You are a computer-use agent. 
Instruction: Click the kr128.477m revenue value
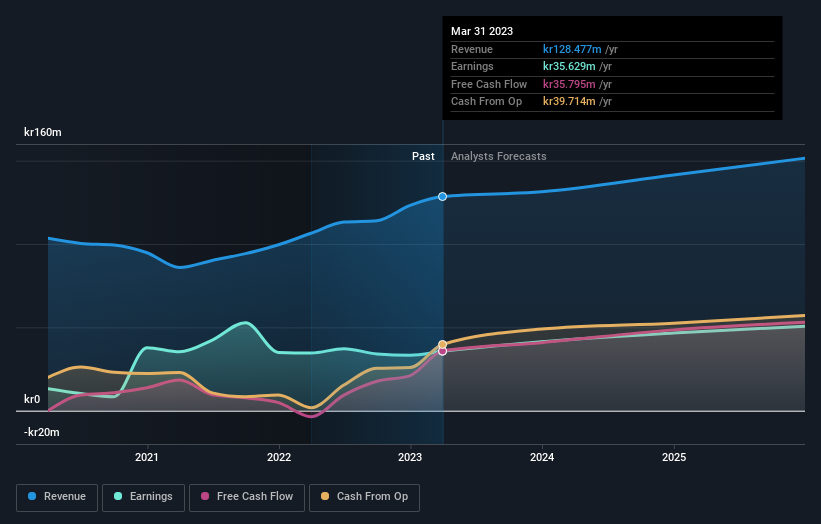572,49
